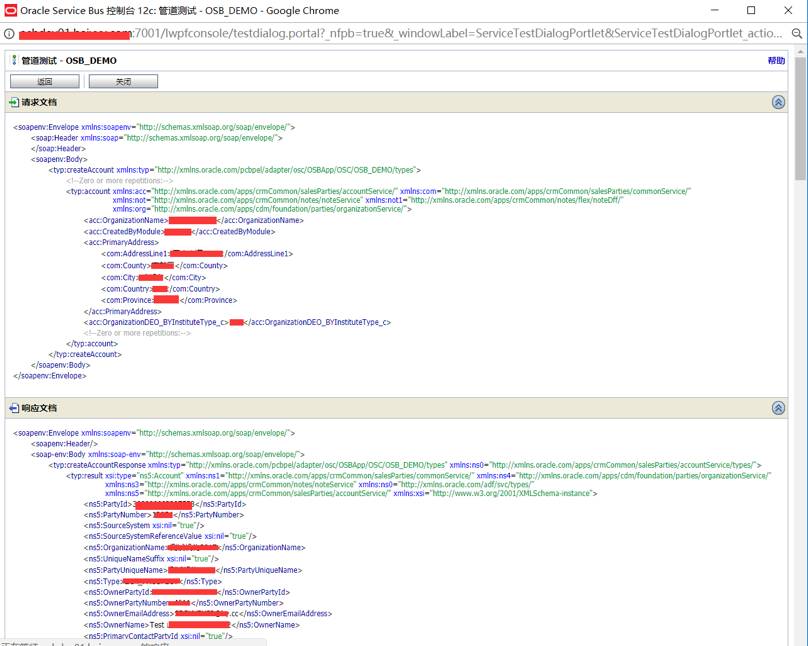Click the ns5:SourceSystemReferenceValue line
This screenshot has width=808, height=646.
click(x=170, y=536)
